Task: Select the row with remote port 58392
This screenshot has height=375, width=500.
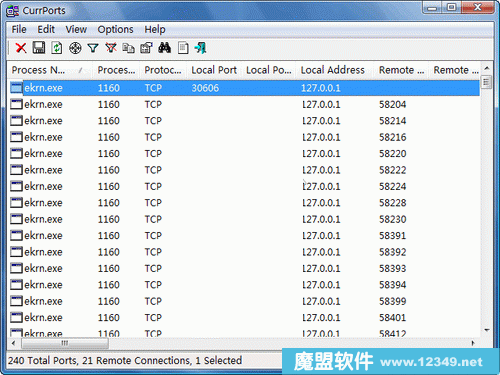Action: tap(244, 252)
